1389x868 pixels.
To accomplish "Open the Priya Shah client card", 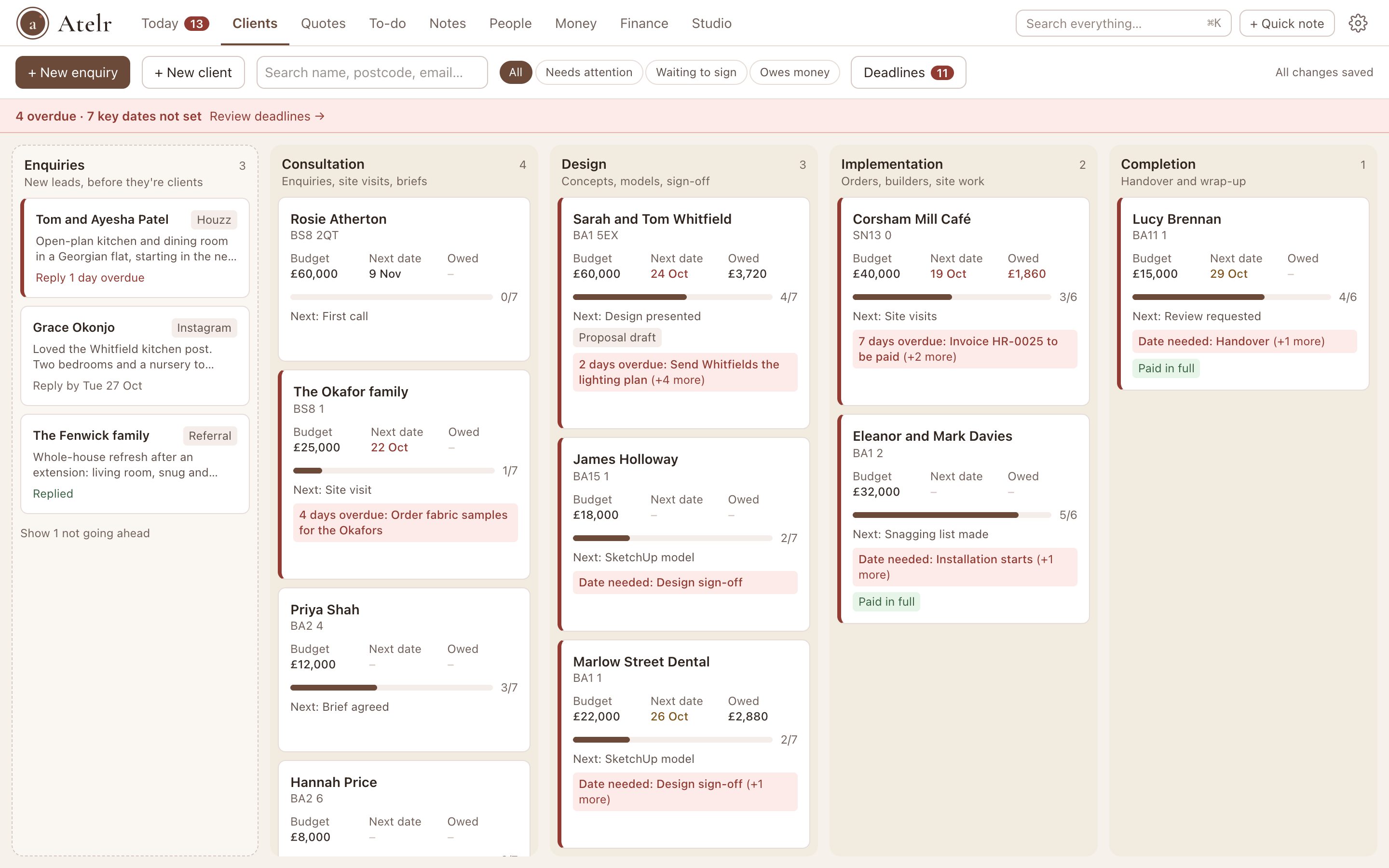I will point(404,669).
